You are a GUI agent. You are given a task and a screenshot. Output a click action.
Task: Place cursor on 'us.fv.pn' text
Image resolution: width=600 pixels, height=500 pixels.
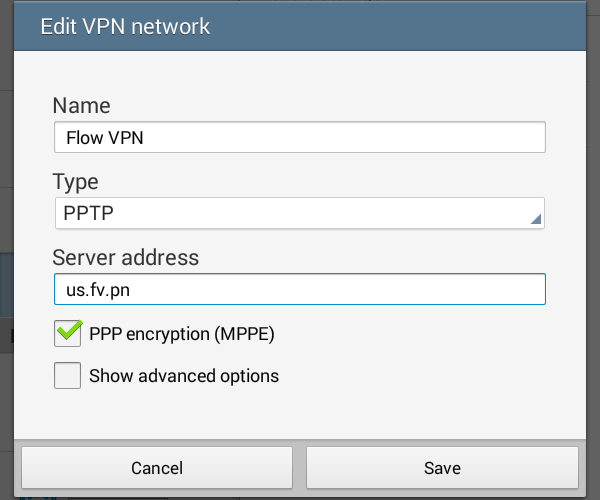(98, 290)
